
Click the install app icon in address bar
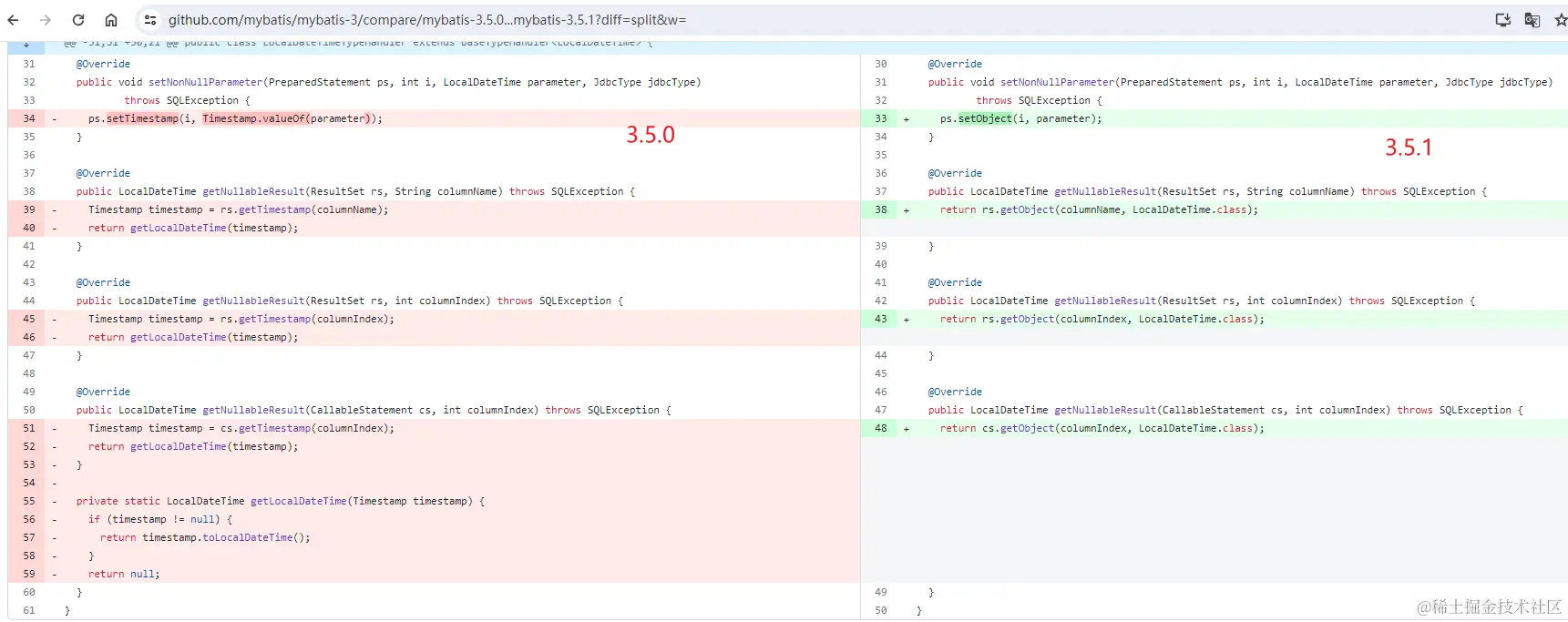[1503, 20]
